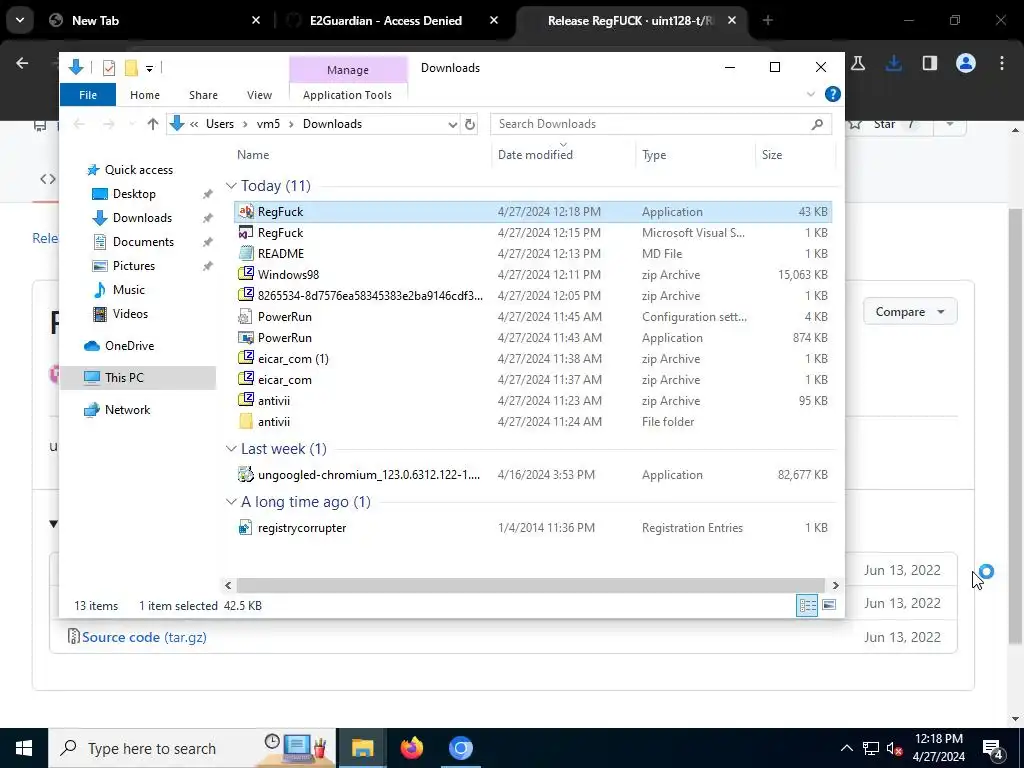Refresh the Downloads folder view

(470, 124)
